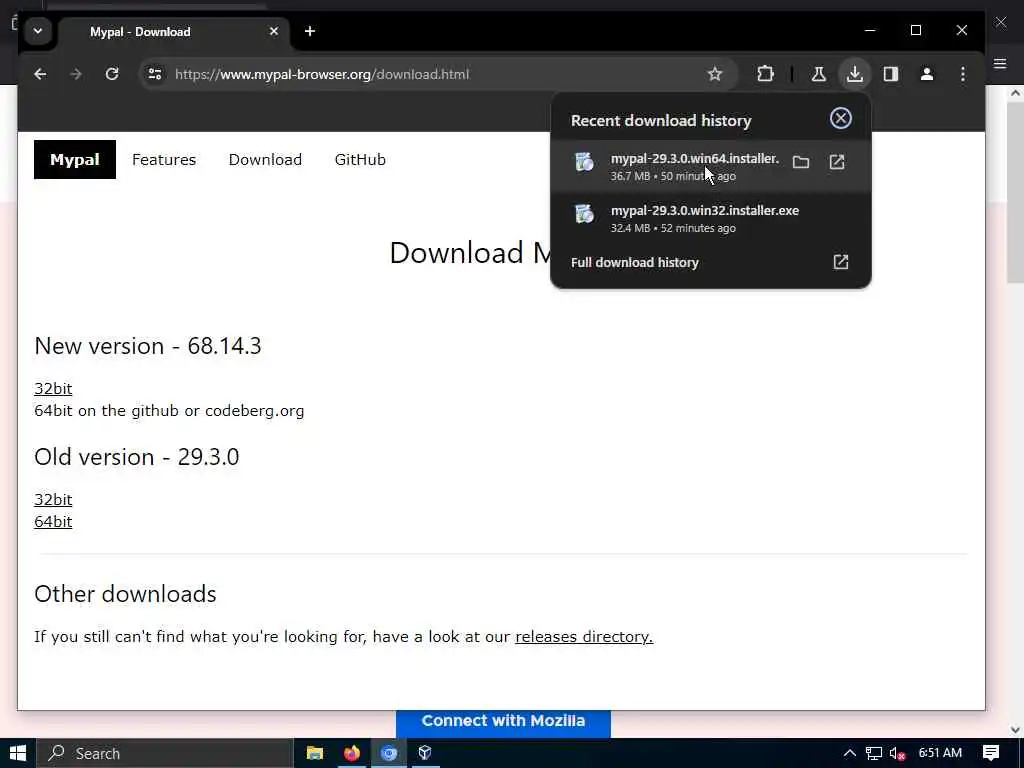Open the Chrome three-dot menu
Image resolution: width=1024 pixels, height=768 pixels.
[963, 74]
